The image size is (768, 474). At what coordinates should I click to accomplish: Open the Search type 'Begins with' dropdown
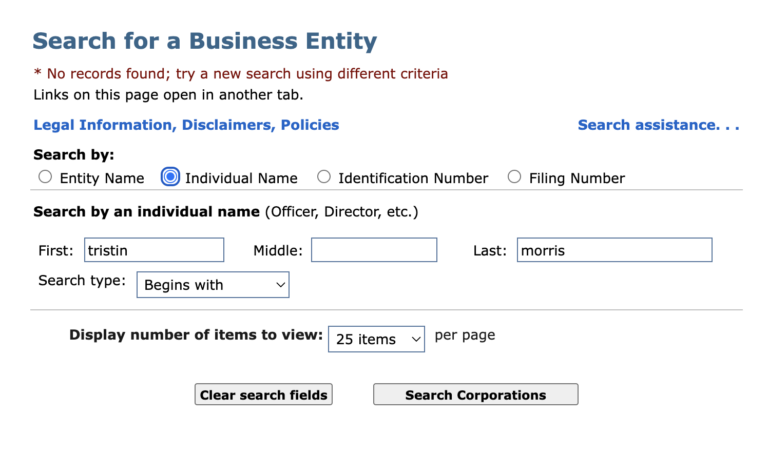[x=213, y=285]
